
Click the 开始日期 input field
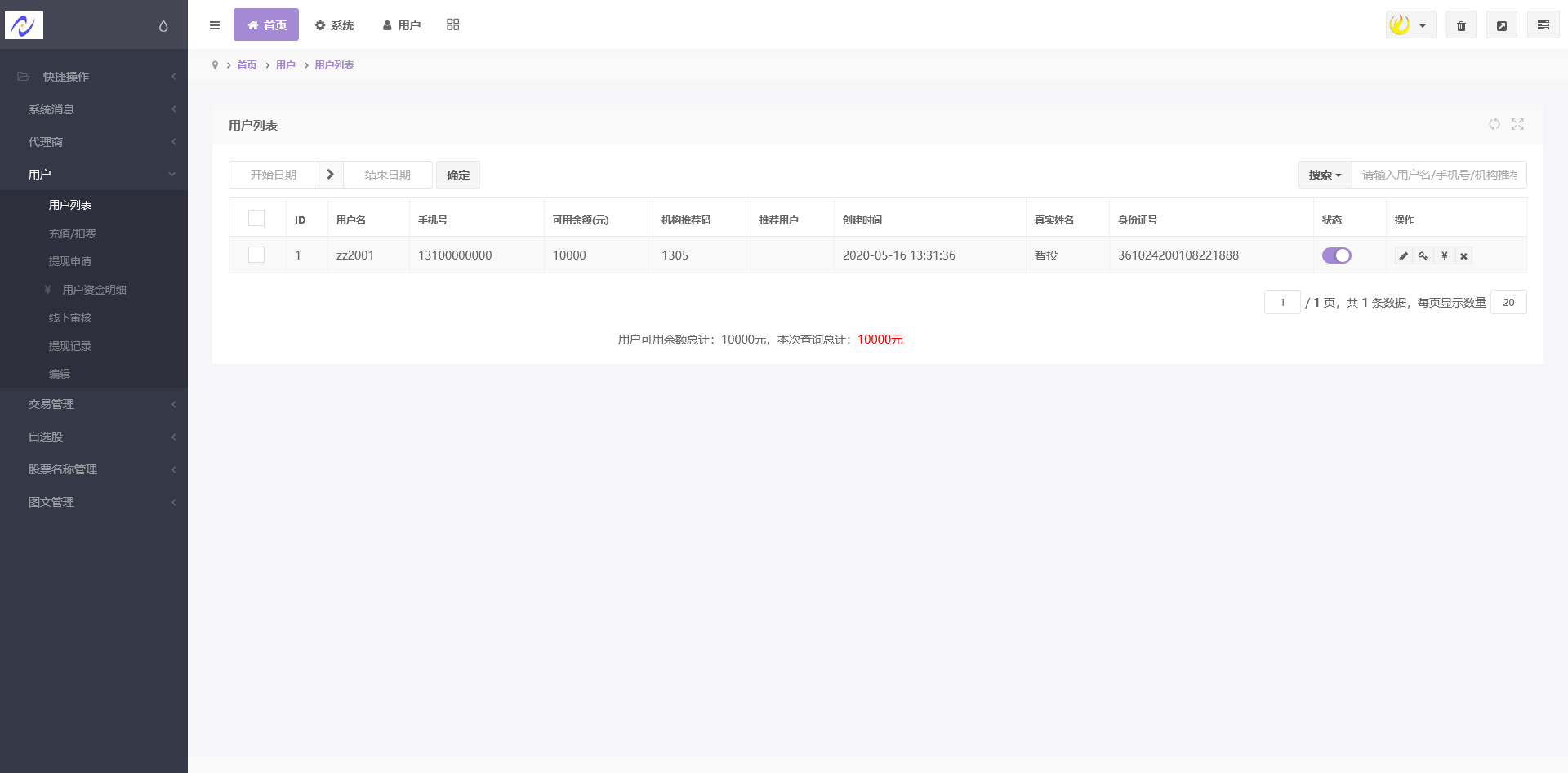274,175
